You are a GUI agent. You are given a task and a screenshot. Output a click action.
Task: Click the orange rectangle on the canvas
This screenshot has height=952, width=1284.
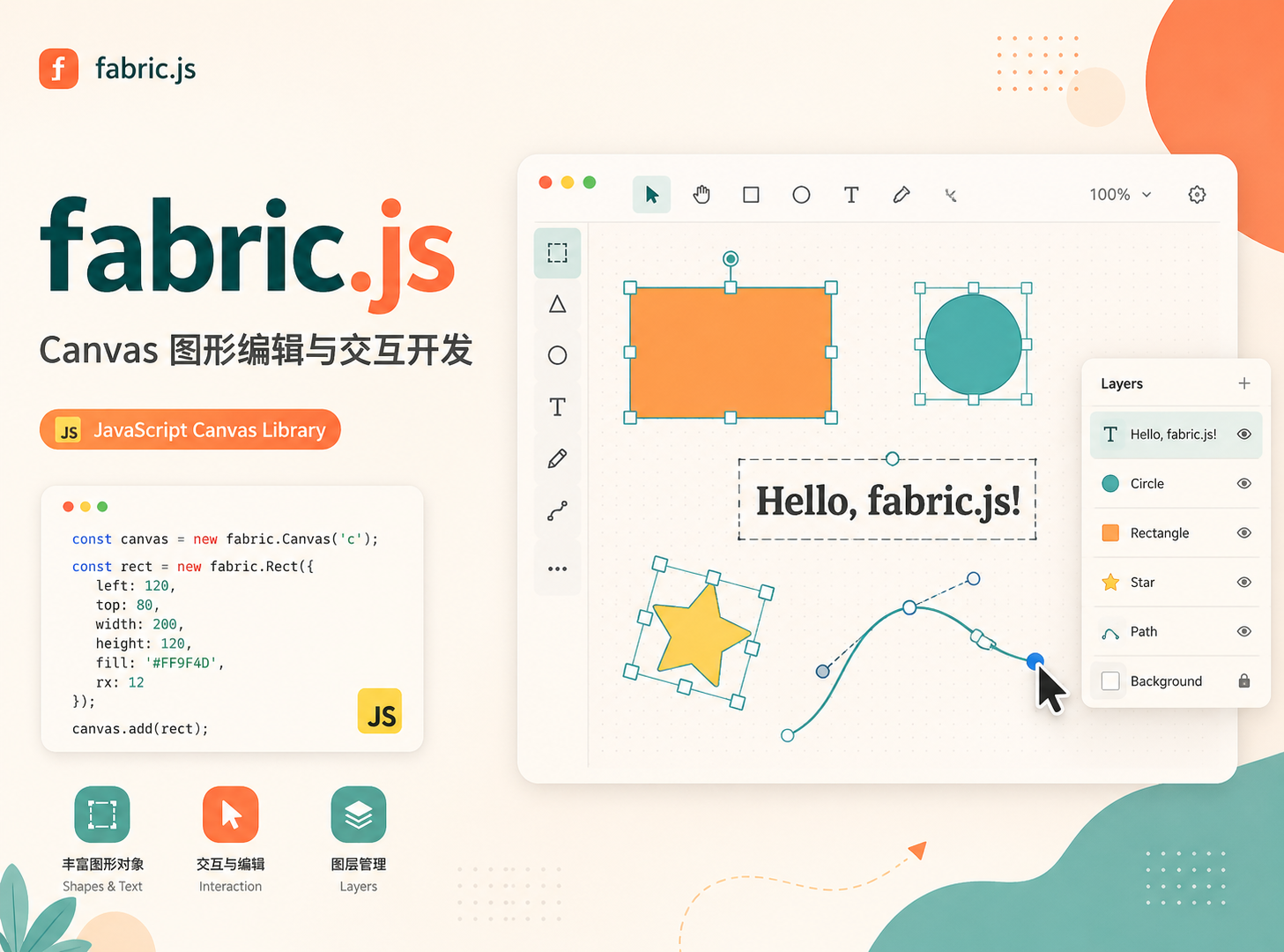tap(731, 353)
